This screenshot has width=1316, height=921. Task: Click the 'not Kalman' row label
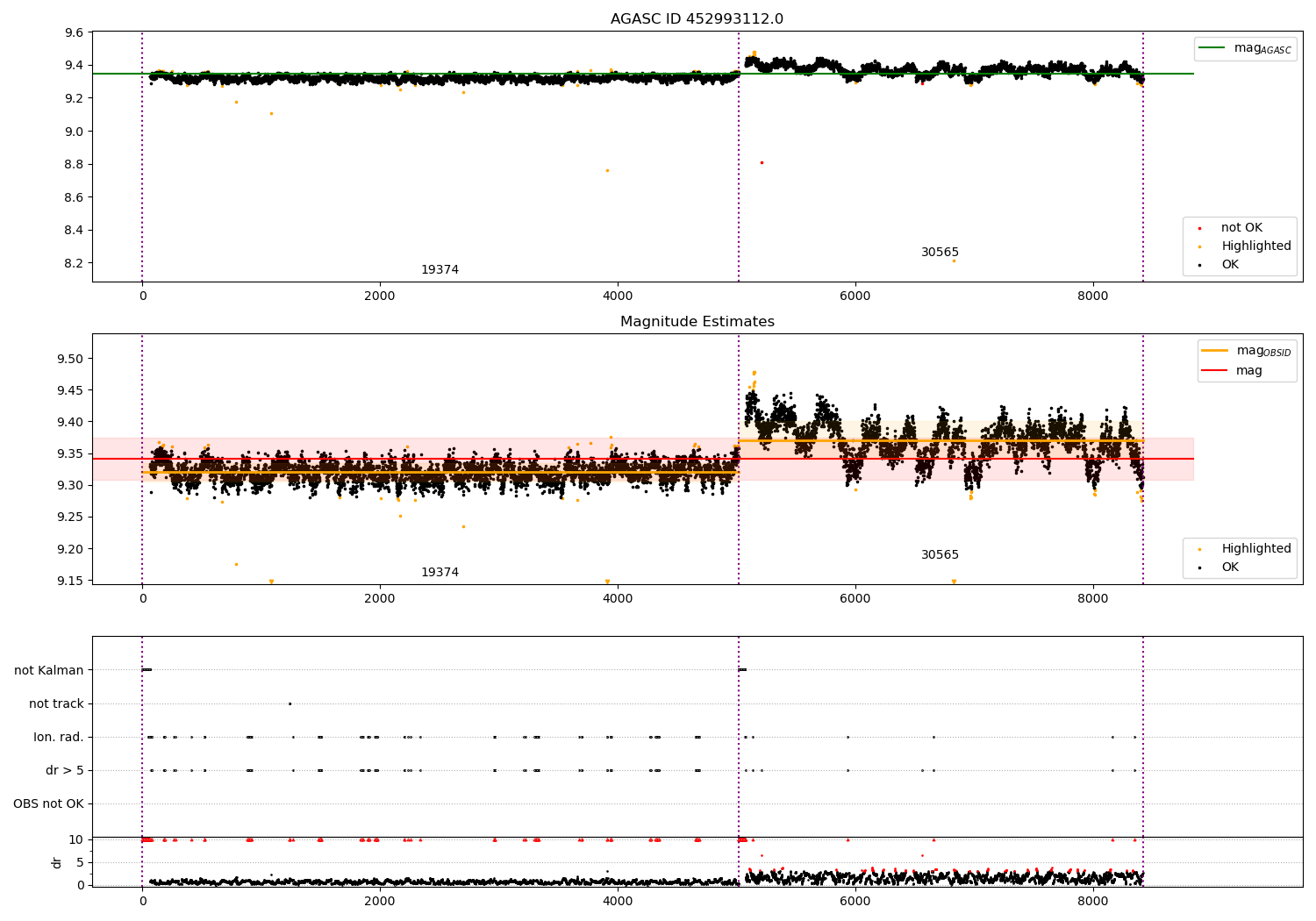coord(49,670)
